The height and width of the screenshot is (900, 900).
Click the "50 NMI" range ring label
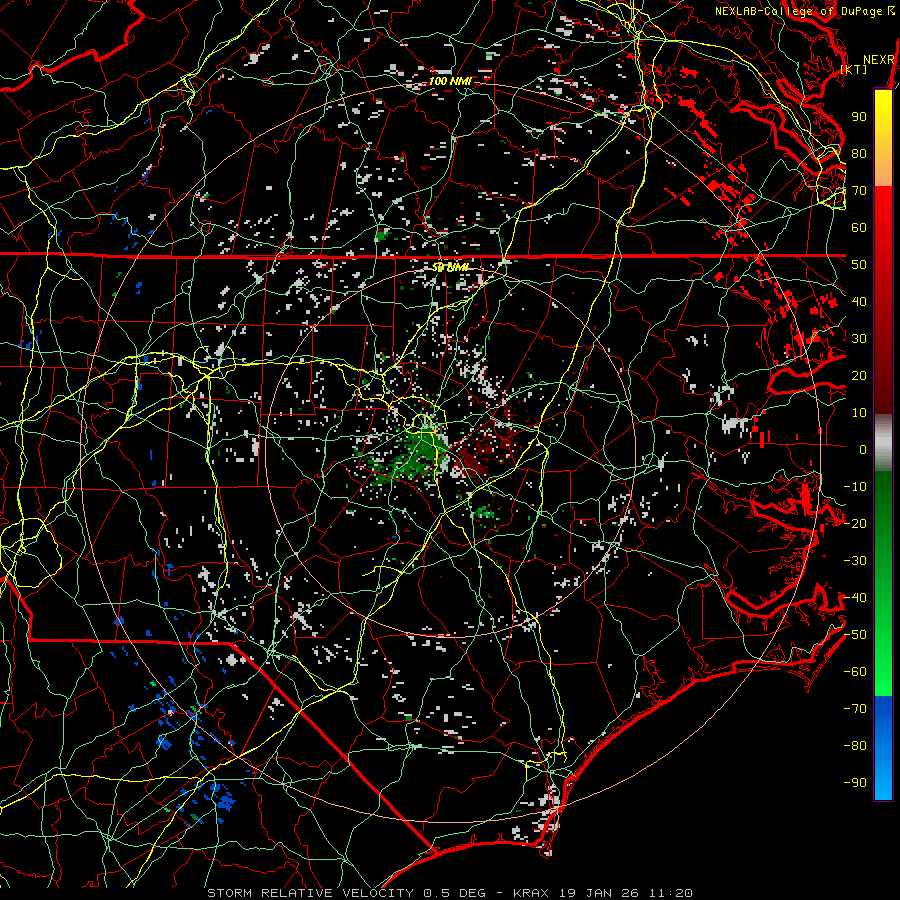pos(450,267)
